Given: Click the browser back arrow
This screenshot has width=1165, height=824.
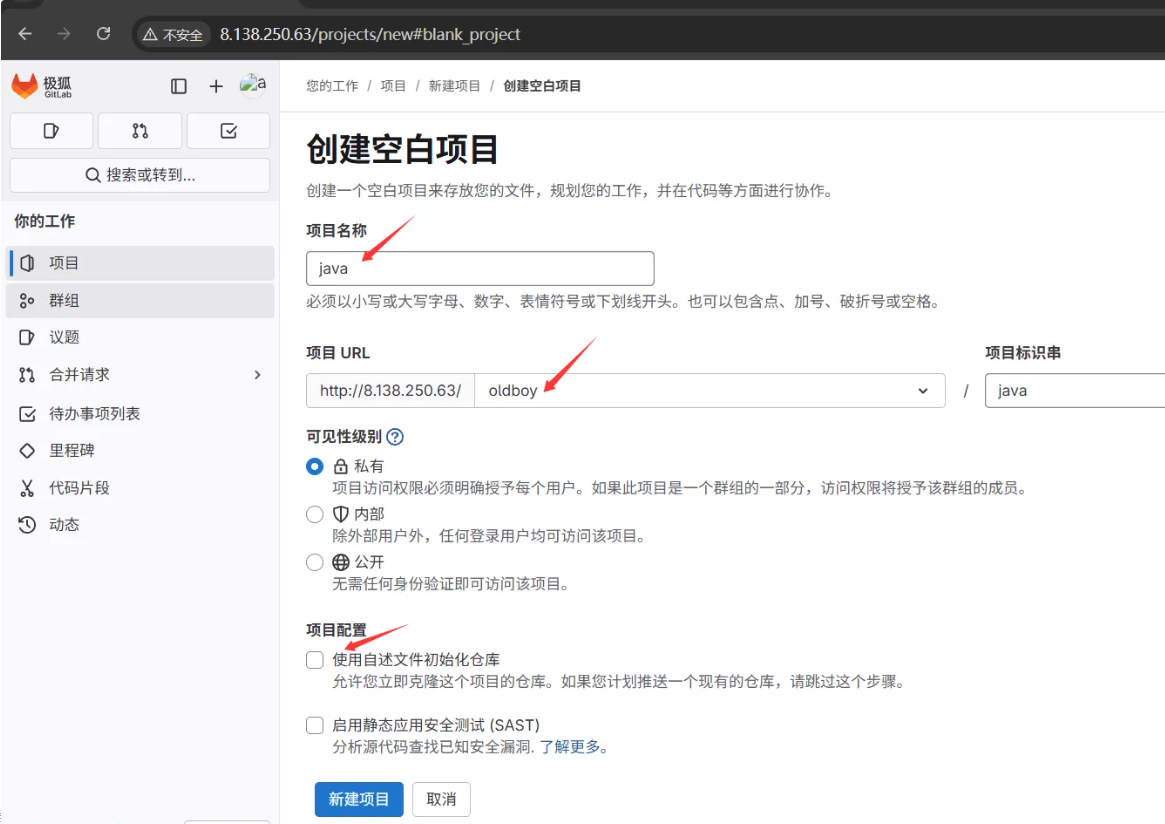Looking at the screenshot, I should point(25,34).
